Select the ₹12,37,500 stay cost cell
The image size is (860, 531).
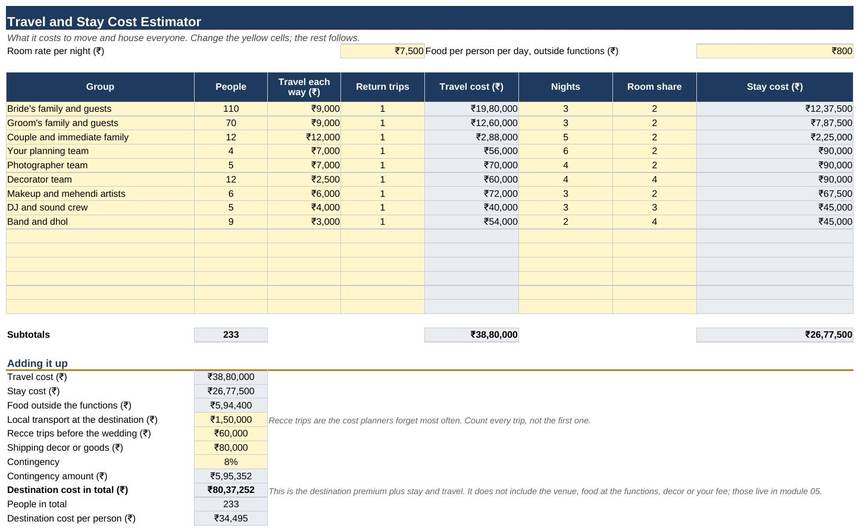coord(774,109)
